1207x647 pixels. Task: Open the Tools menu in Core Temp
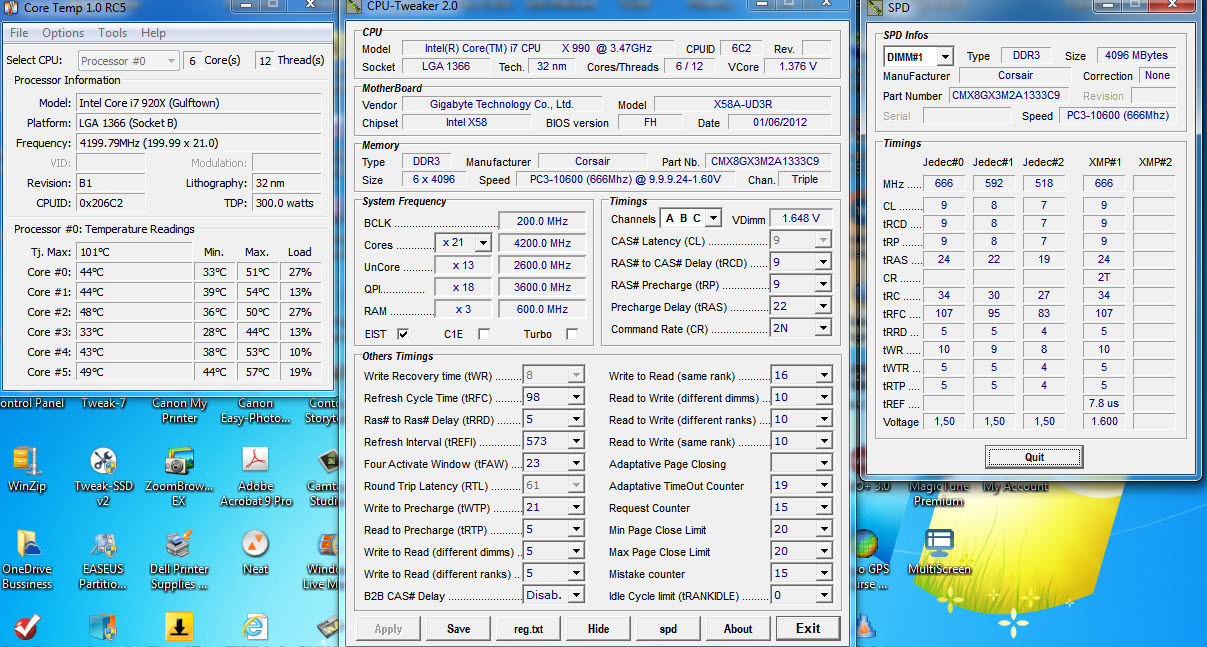112,33
